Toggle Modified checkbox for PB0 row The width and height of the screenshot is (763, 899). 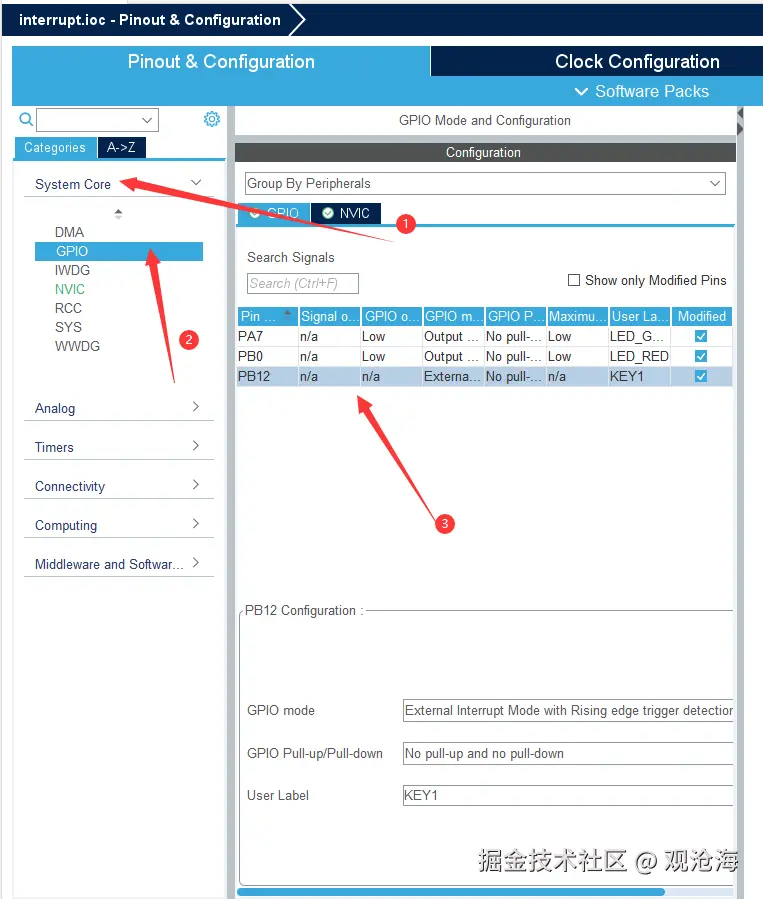701,356
